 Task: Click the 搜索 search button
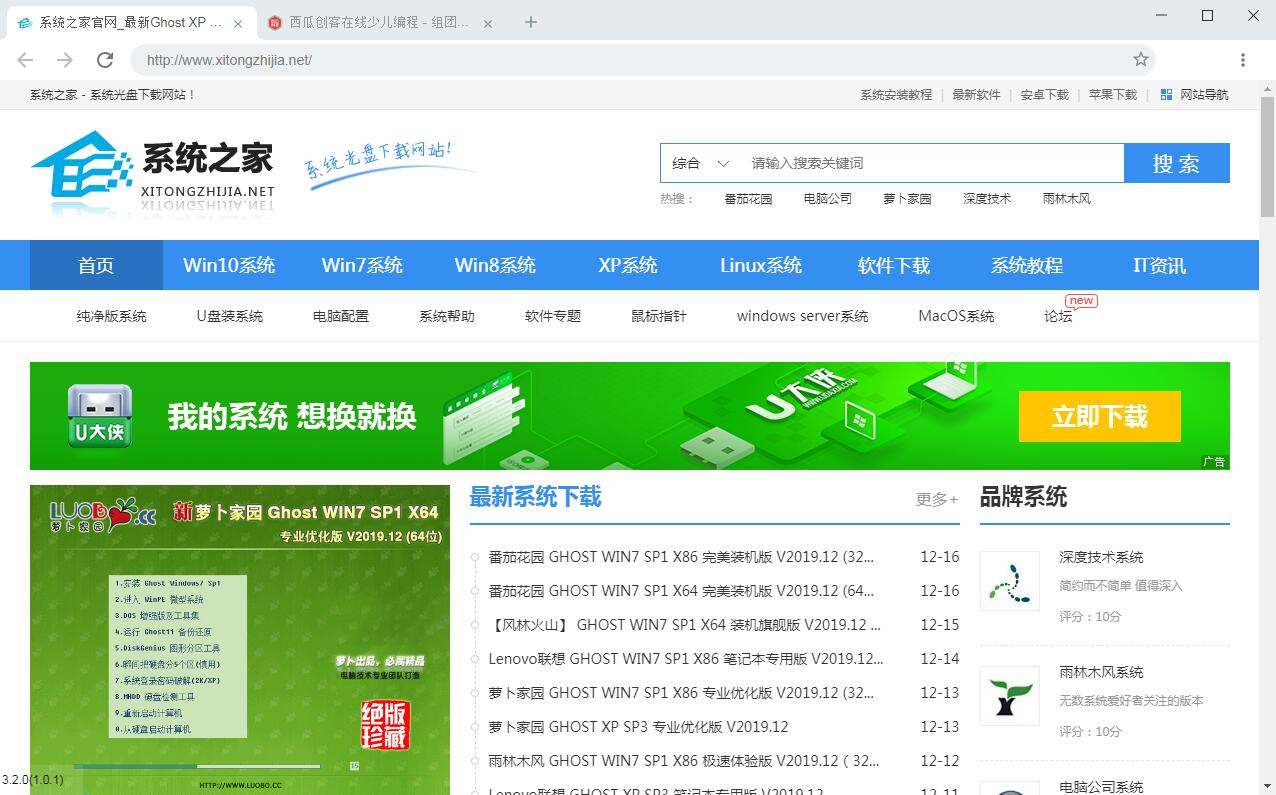(x=1177, y=162)
